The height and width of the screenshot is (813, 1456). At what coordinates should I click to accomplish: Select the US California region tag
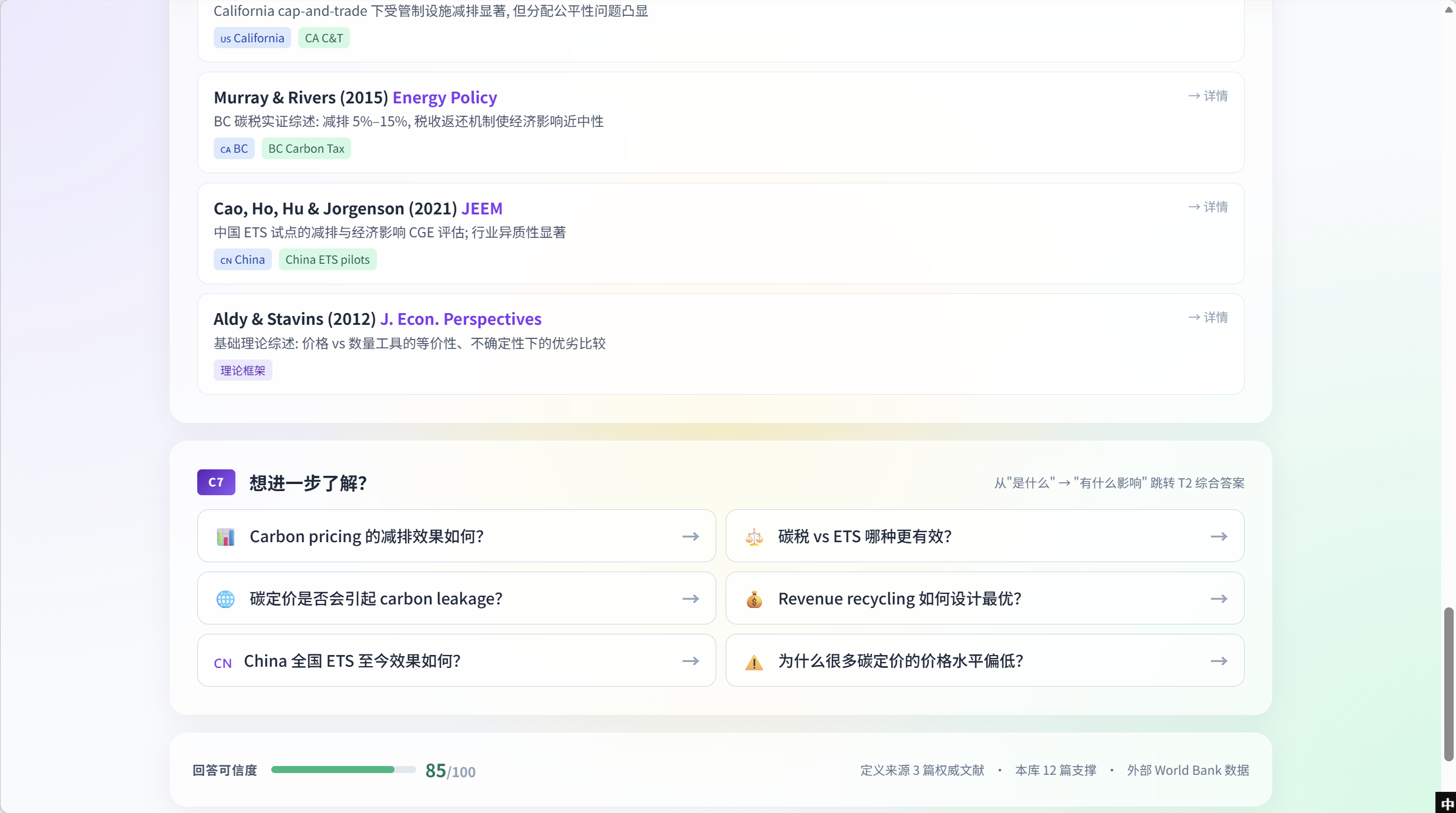click(252, 38)
